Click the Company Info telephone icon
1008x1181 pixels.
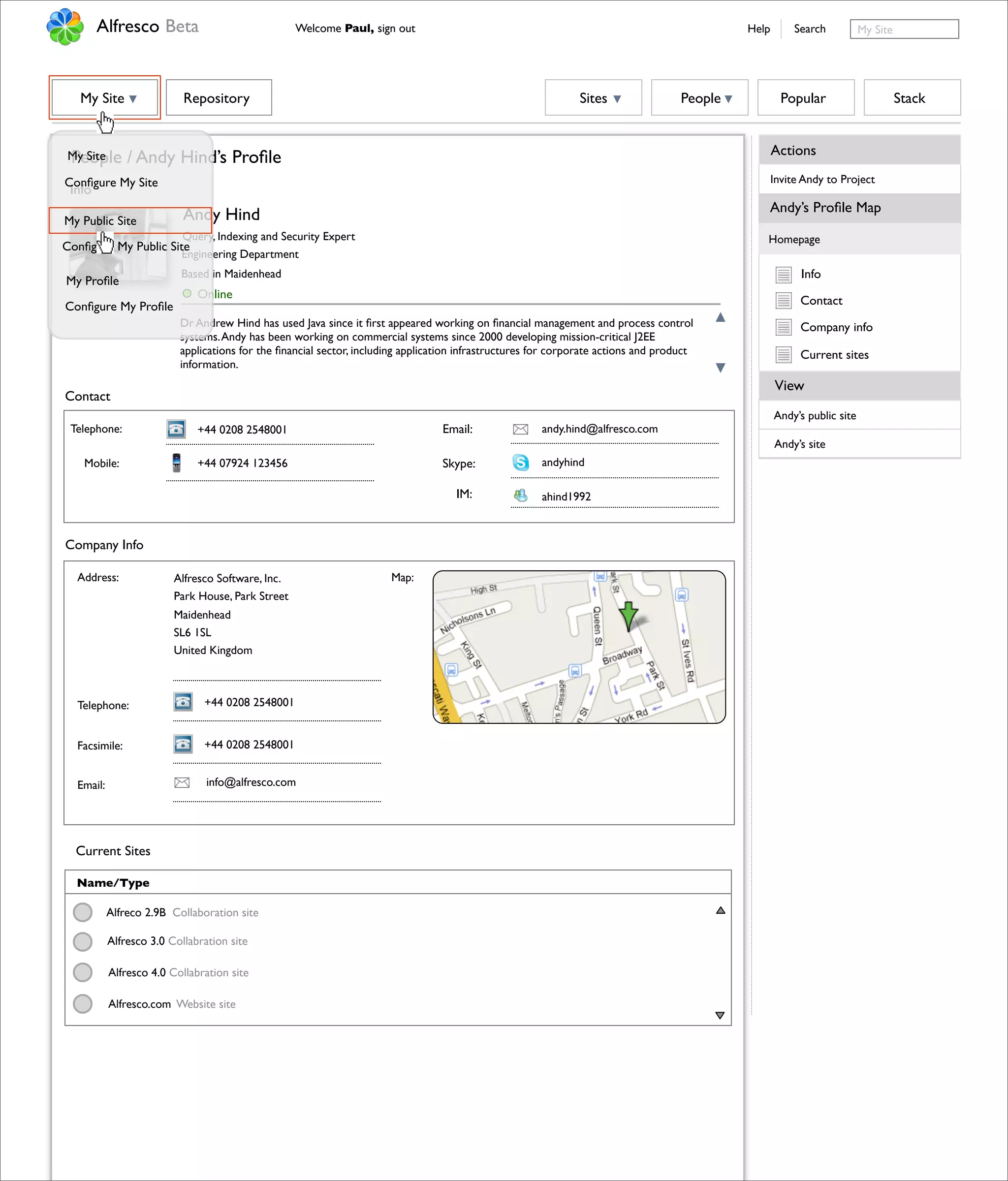[x=183, y=702]
